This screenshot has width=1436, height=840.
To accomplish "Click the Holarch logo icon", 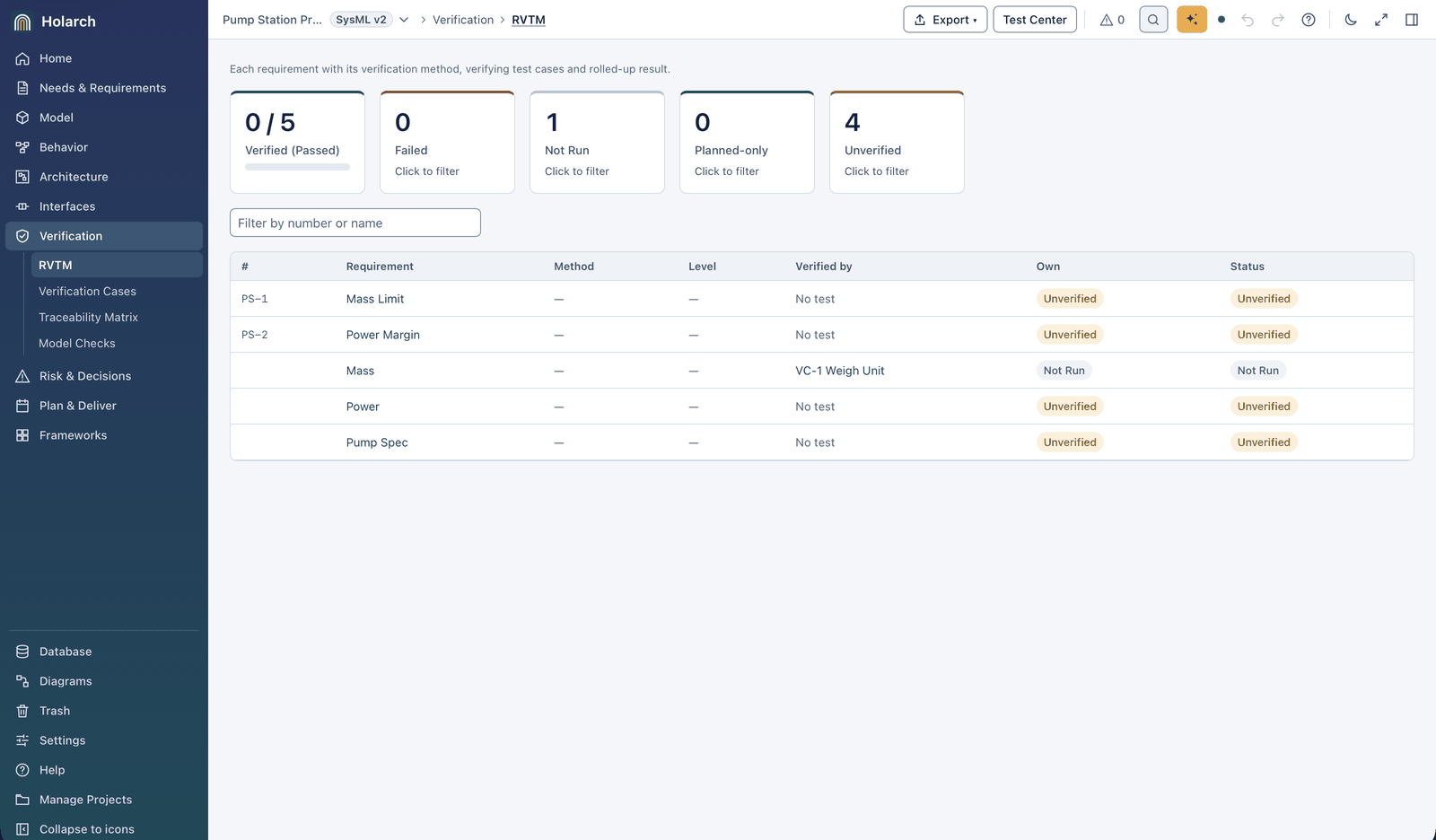I will 22,22.
